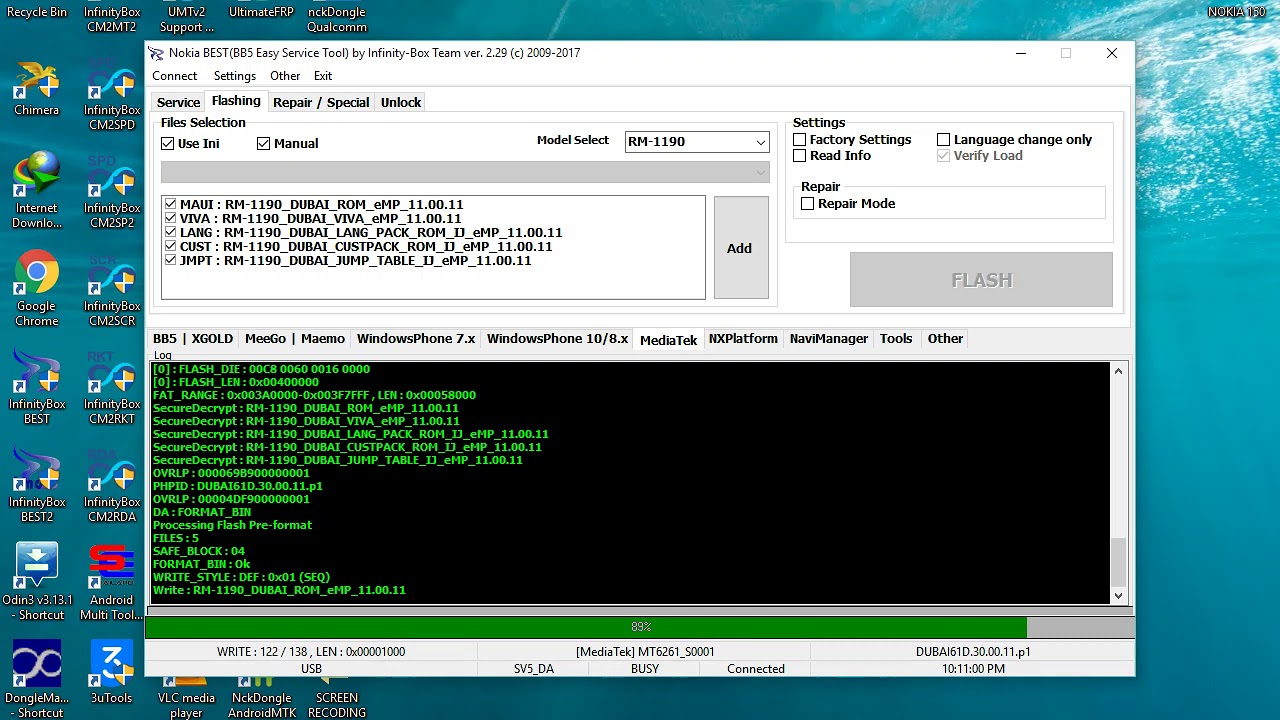Toggle the Use Ini checkbox

(168, 144)
